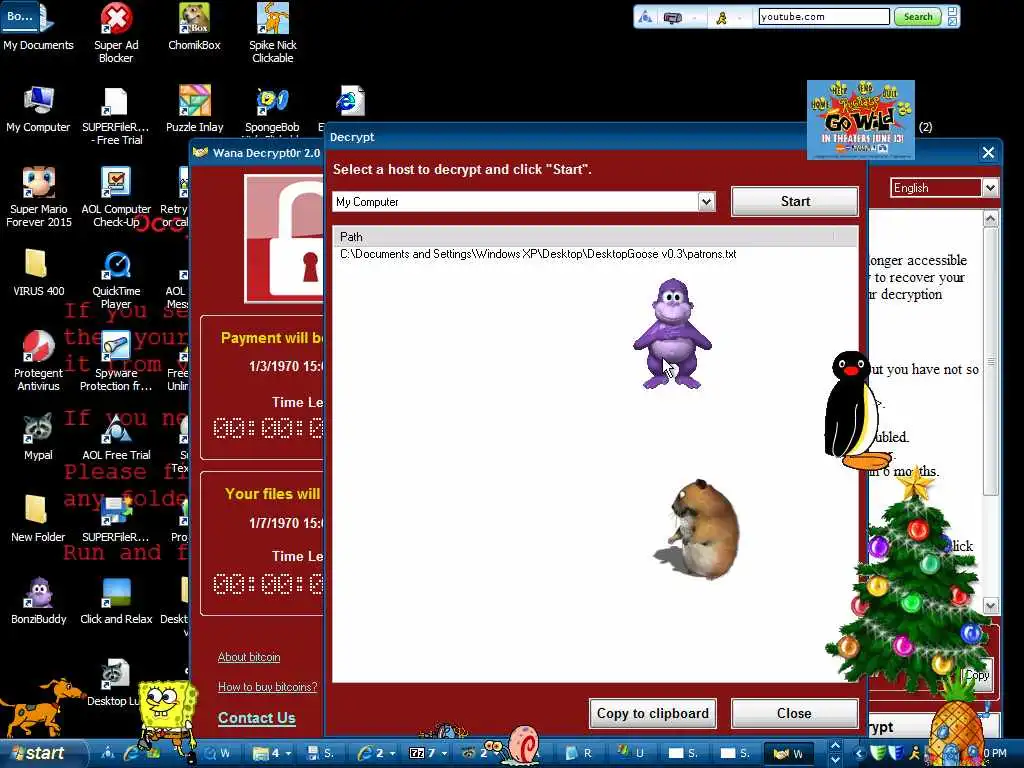
Task: Click the brown hamster character
Action: 699,528
